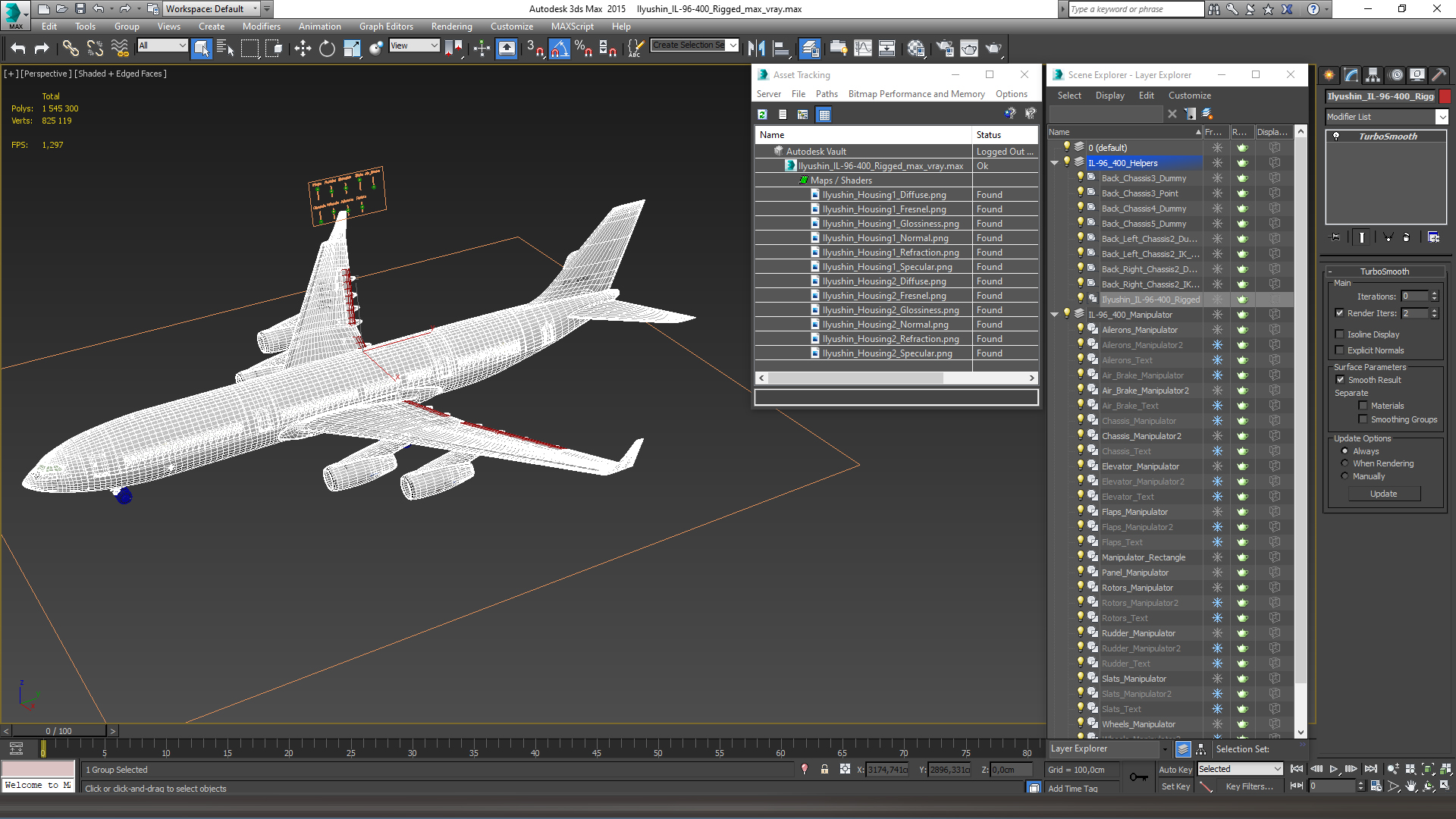Open the Modifier List dropdown
Image resolution: width=1456 pixels, height=819 pixels.
[x=1442, y=117]
